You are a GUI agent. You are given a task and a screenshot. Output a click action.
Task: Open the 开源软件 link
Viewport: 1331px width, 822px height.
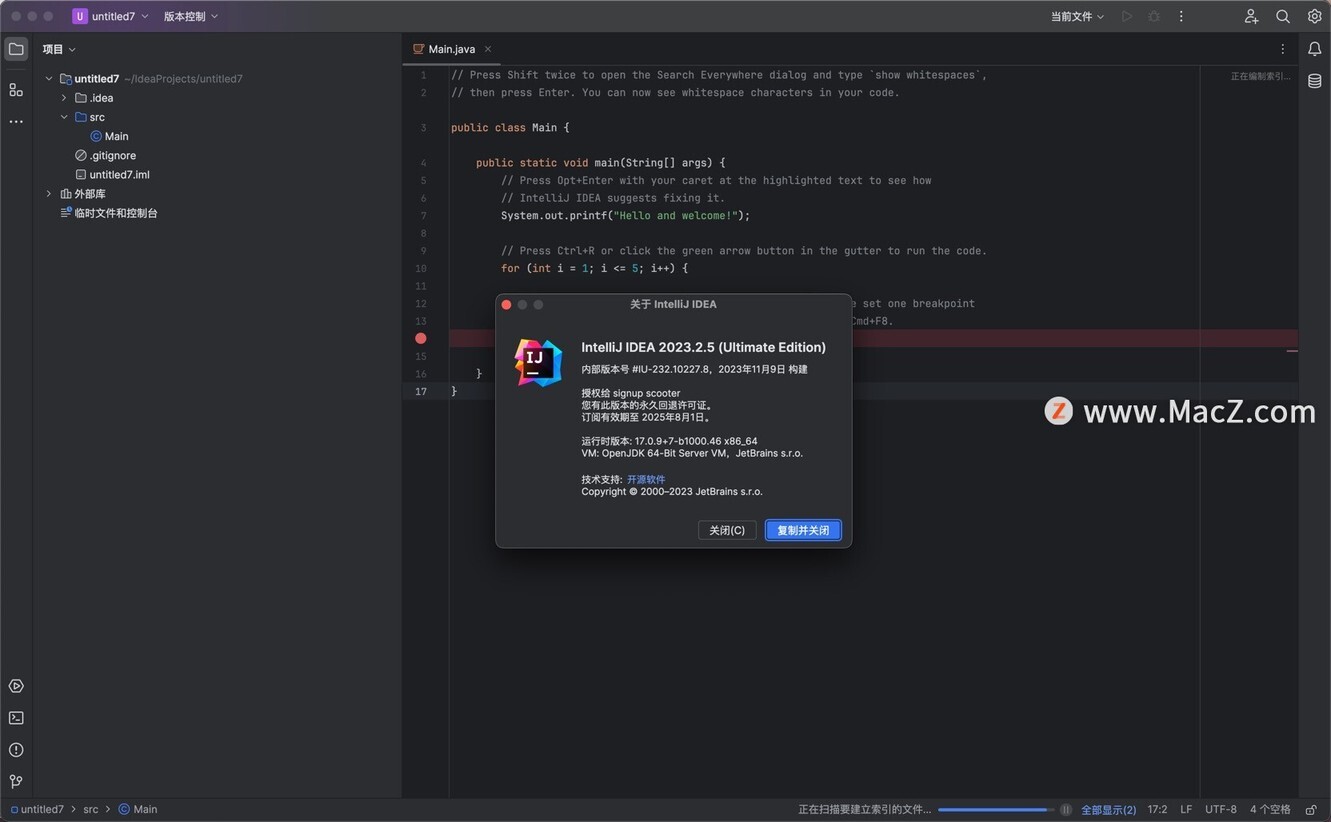pos(646,480)
